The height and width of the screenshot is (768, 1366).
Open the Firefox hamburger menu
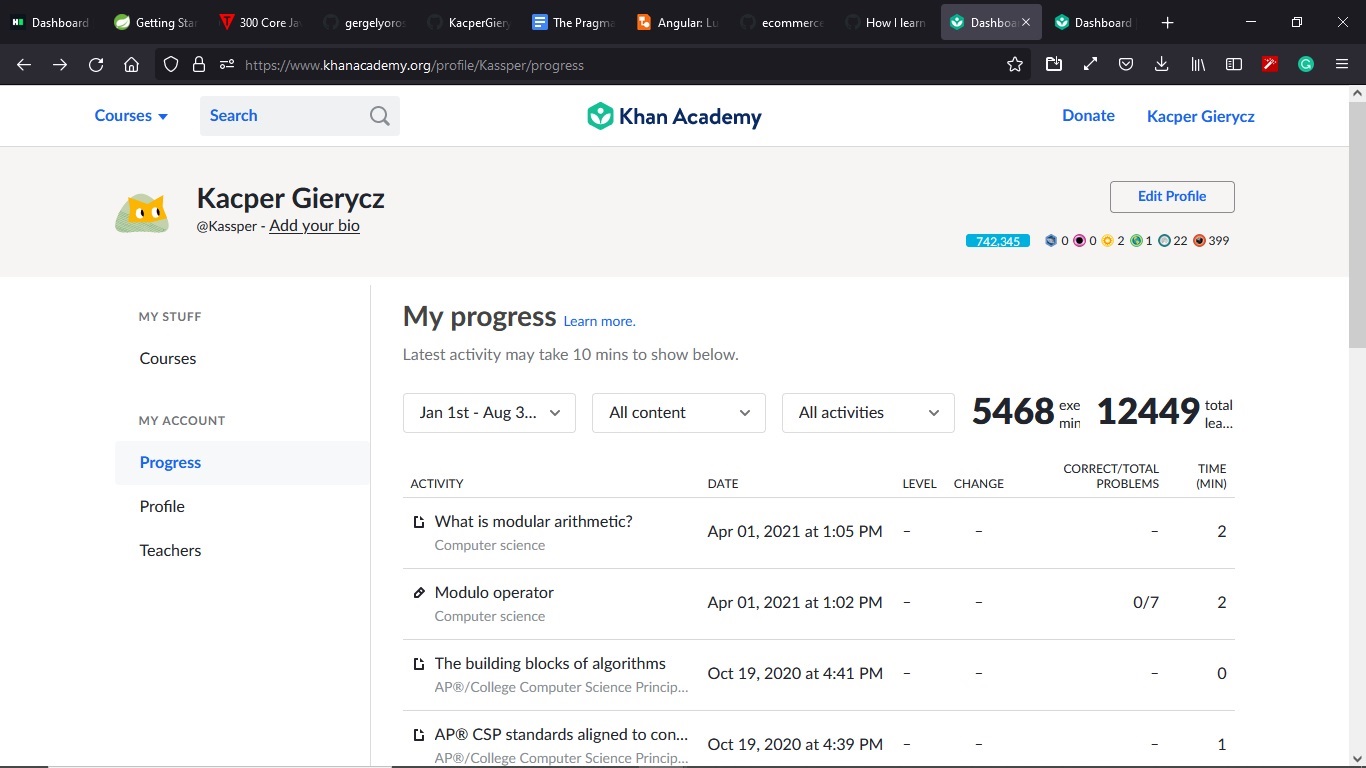pos(1342,65)
